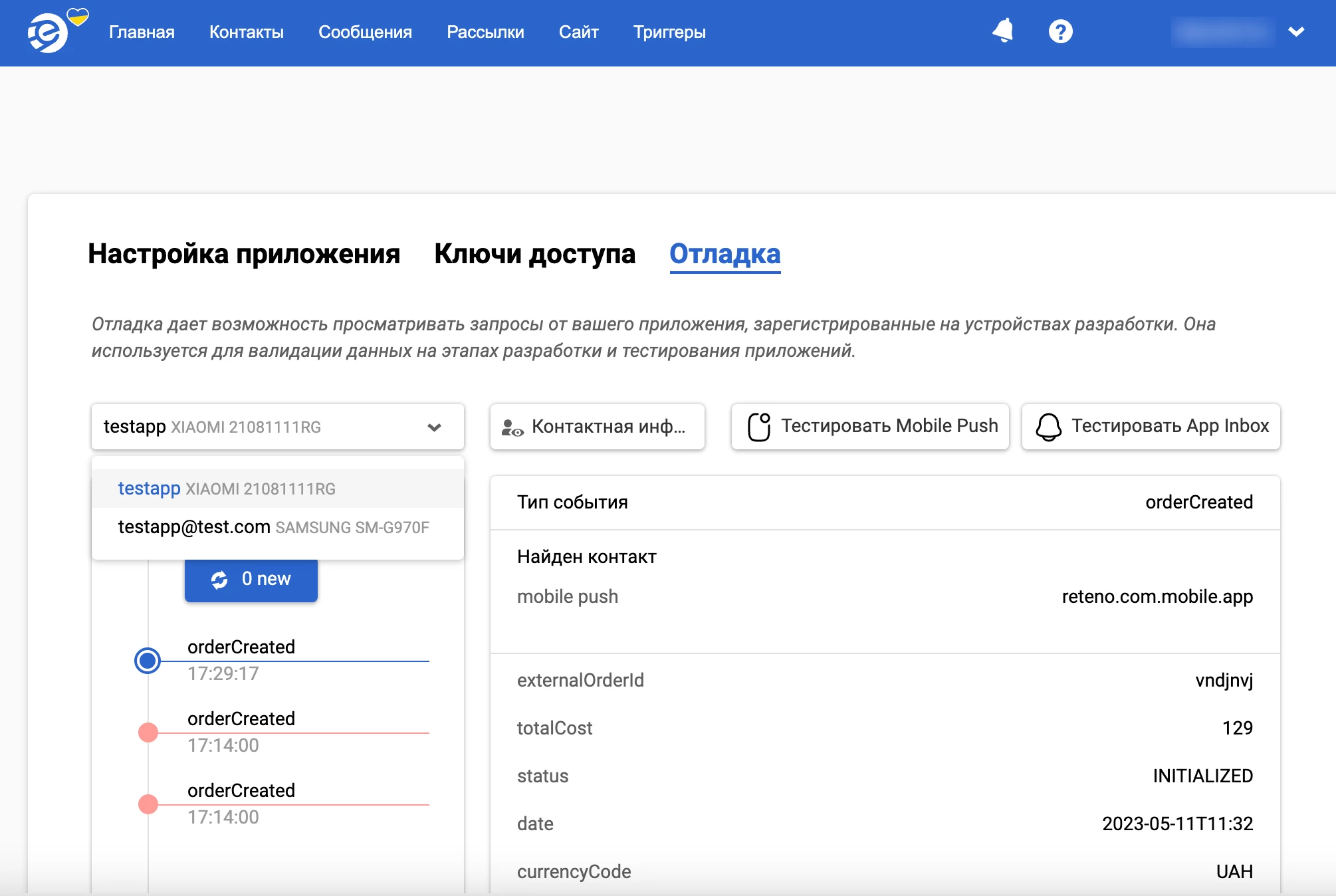1336x896 pixels.
Task: Expand the account menu chevron top right
Action: pyautogui.click(x=1295, y=31)
